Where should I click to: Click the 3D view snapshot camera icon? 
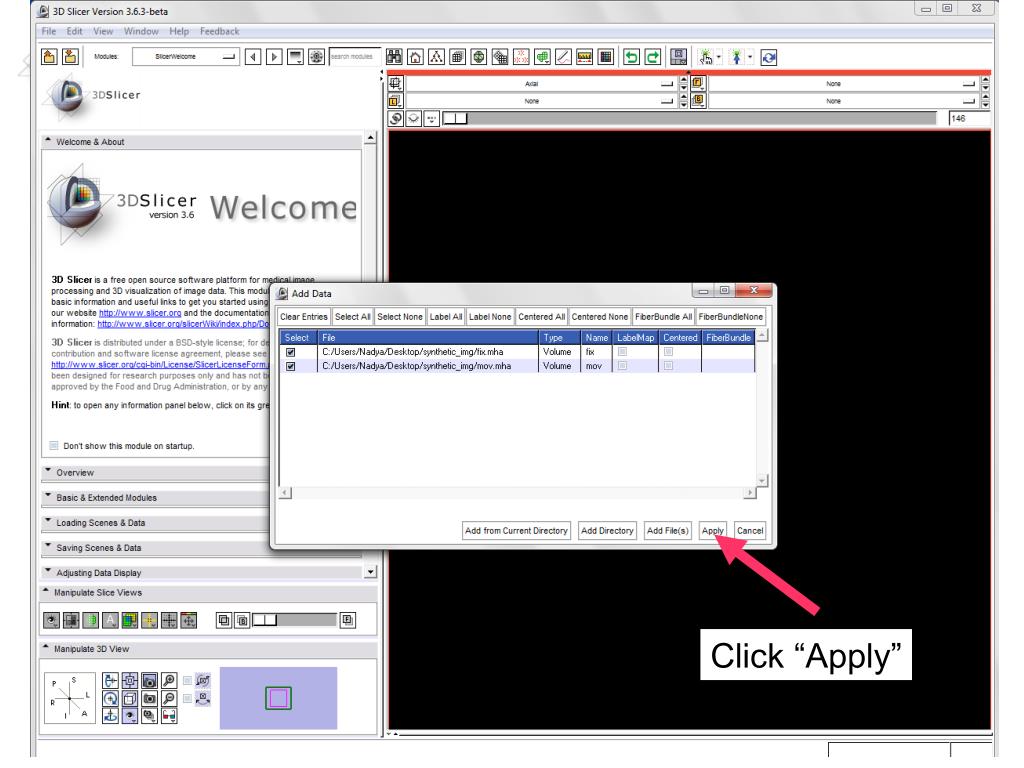pyautogui.click(x=150, y=680)
